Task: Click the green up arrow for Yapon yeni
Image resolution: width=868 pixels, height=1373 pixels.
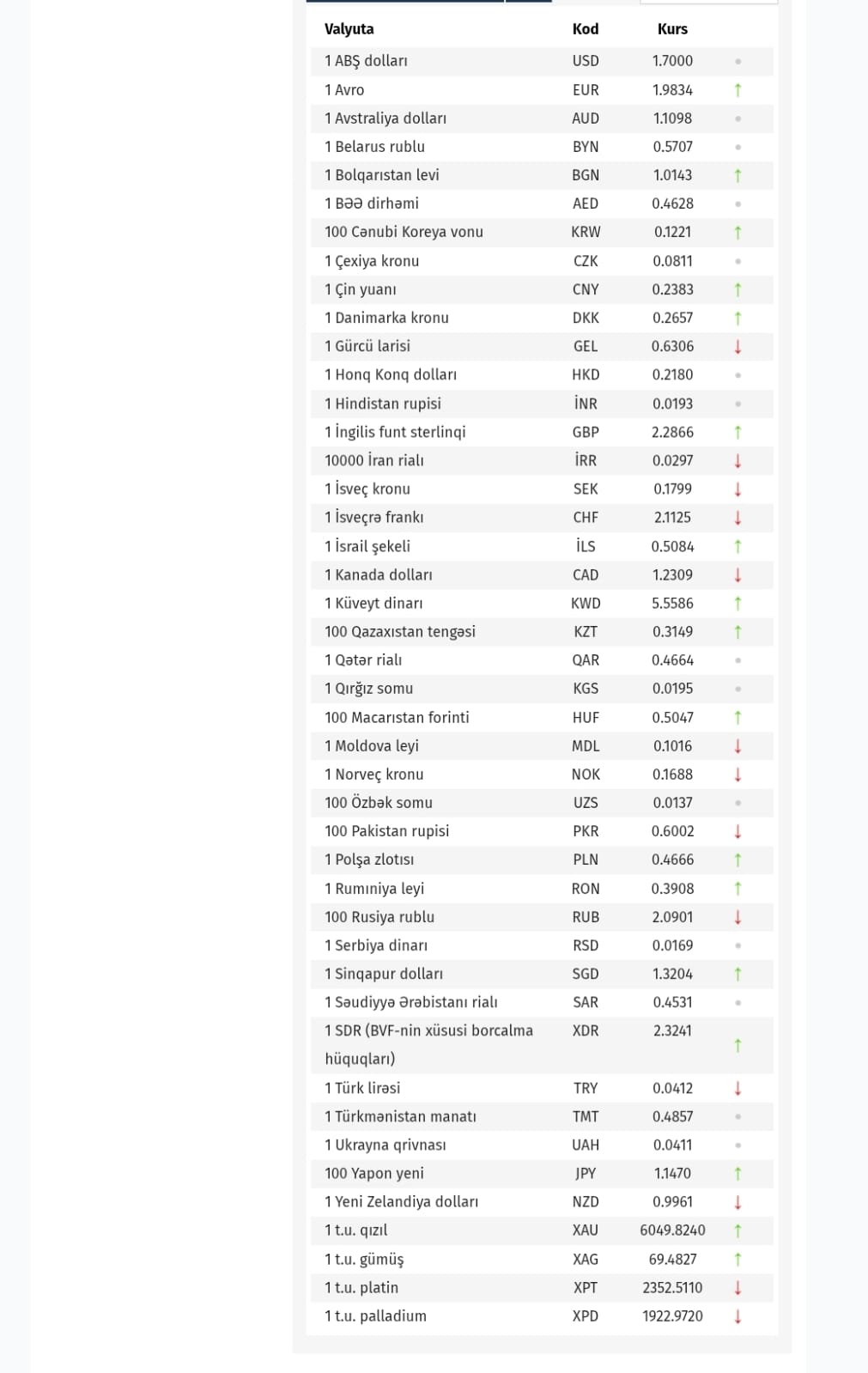Action: coord(737,1174)
